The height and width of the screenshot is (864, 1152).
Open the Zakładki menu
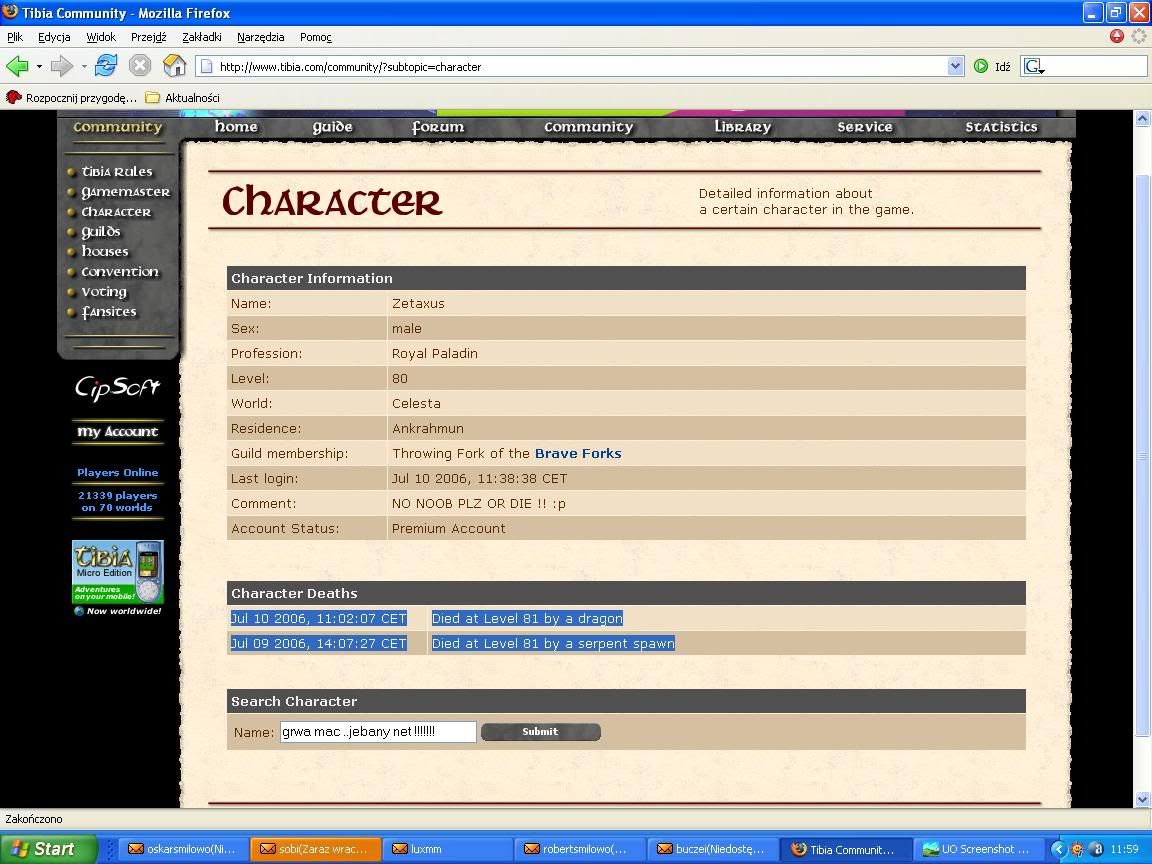click(201, 37)
